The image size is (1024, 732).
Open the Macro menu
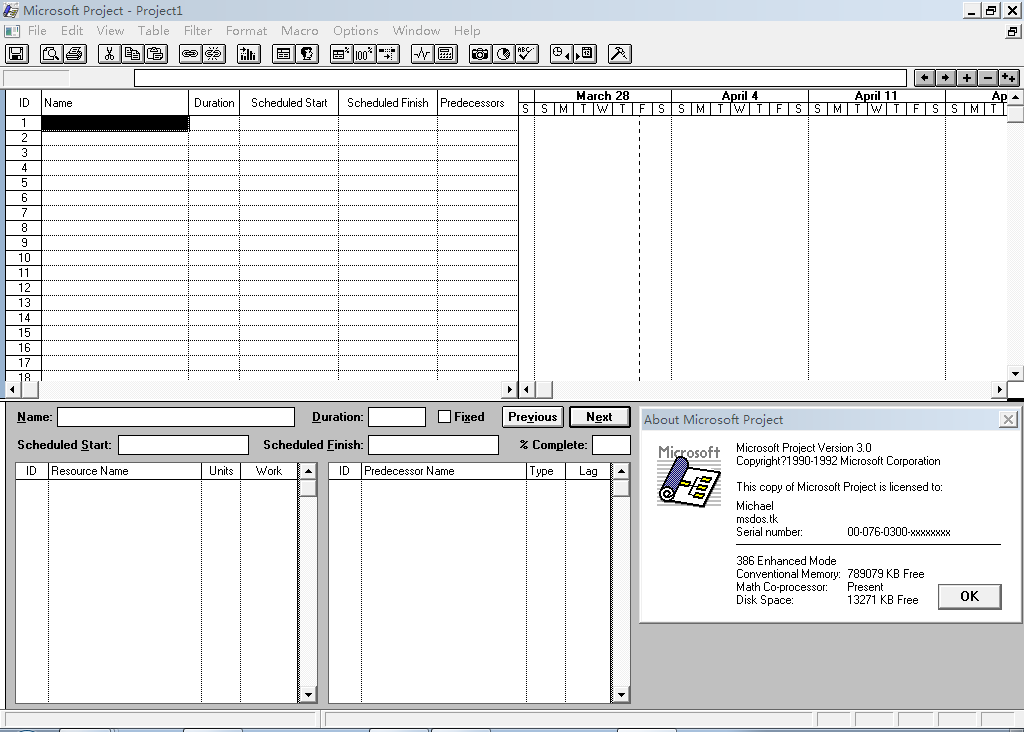tap(299, 30)
